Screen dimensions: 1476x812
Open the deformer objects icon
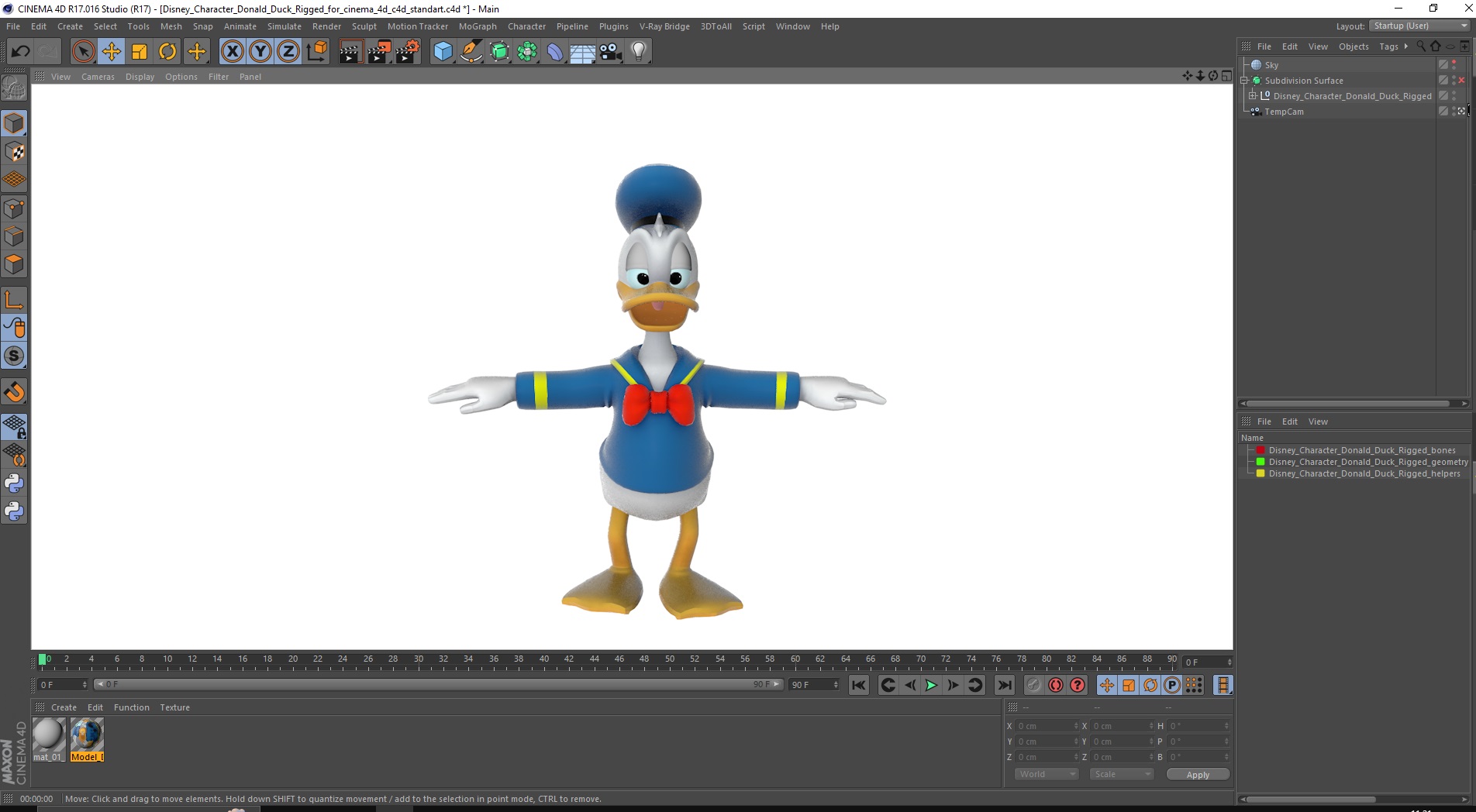coord(555,52)
